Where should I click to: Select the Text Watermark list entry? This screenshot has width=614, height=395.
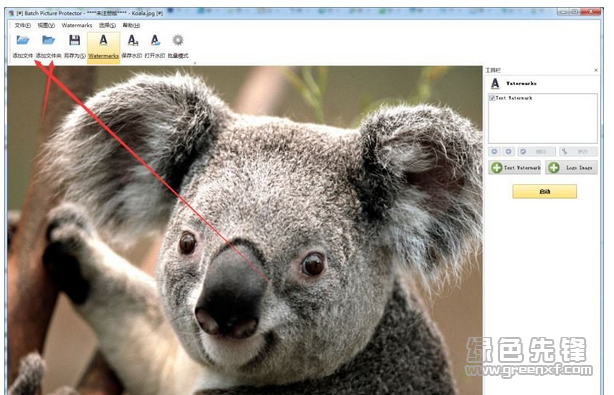coord(514,98)
